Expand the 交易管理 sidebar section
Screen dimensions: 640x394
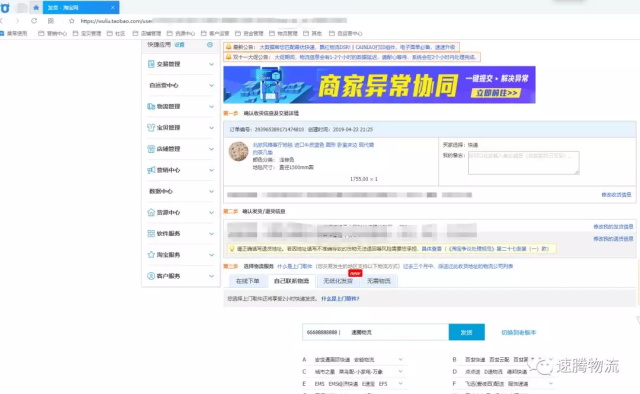click(x=211, y=64)
